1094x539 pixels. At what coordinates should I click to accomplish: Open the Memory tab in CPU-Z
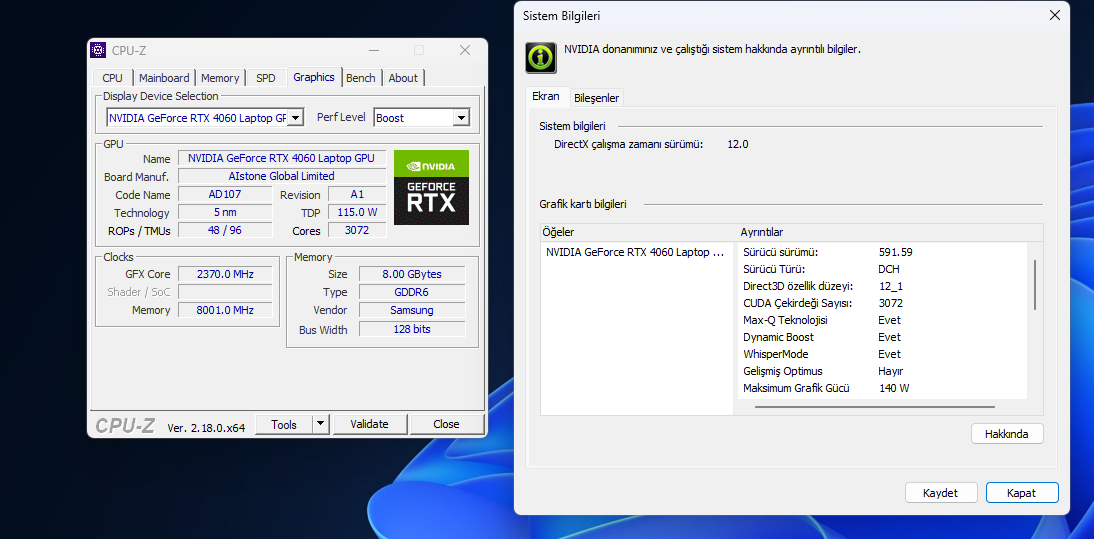coord(220,78)
